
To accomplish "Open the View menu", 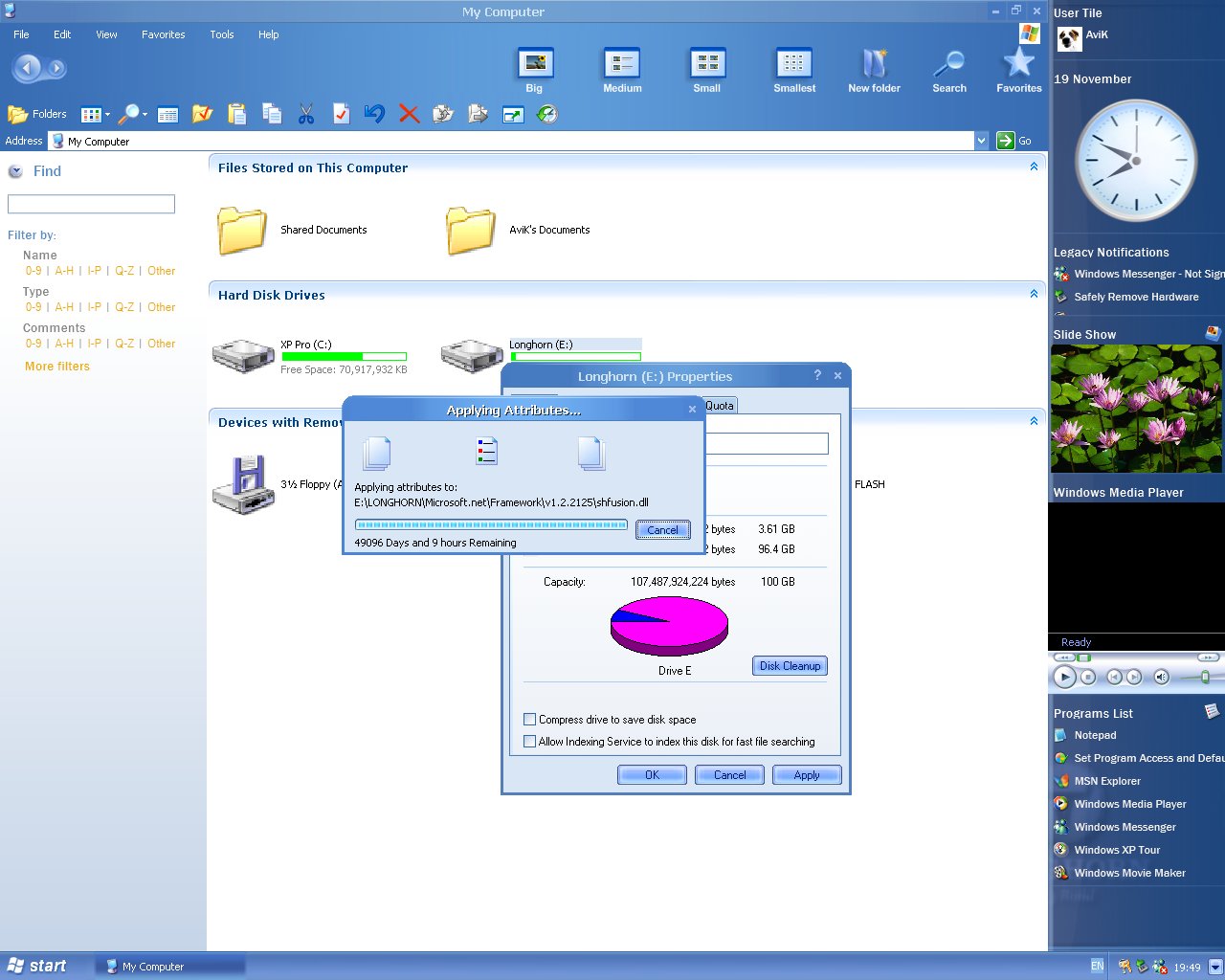I will click(x=106, y=34).
